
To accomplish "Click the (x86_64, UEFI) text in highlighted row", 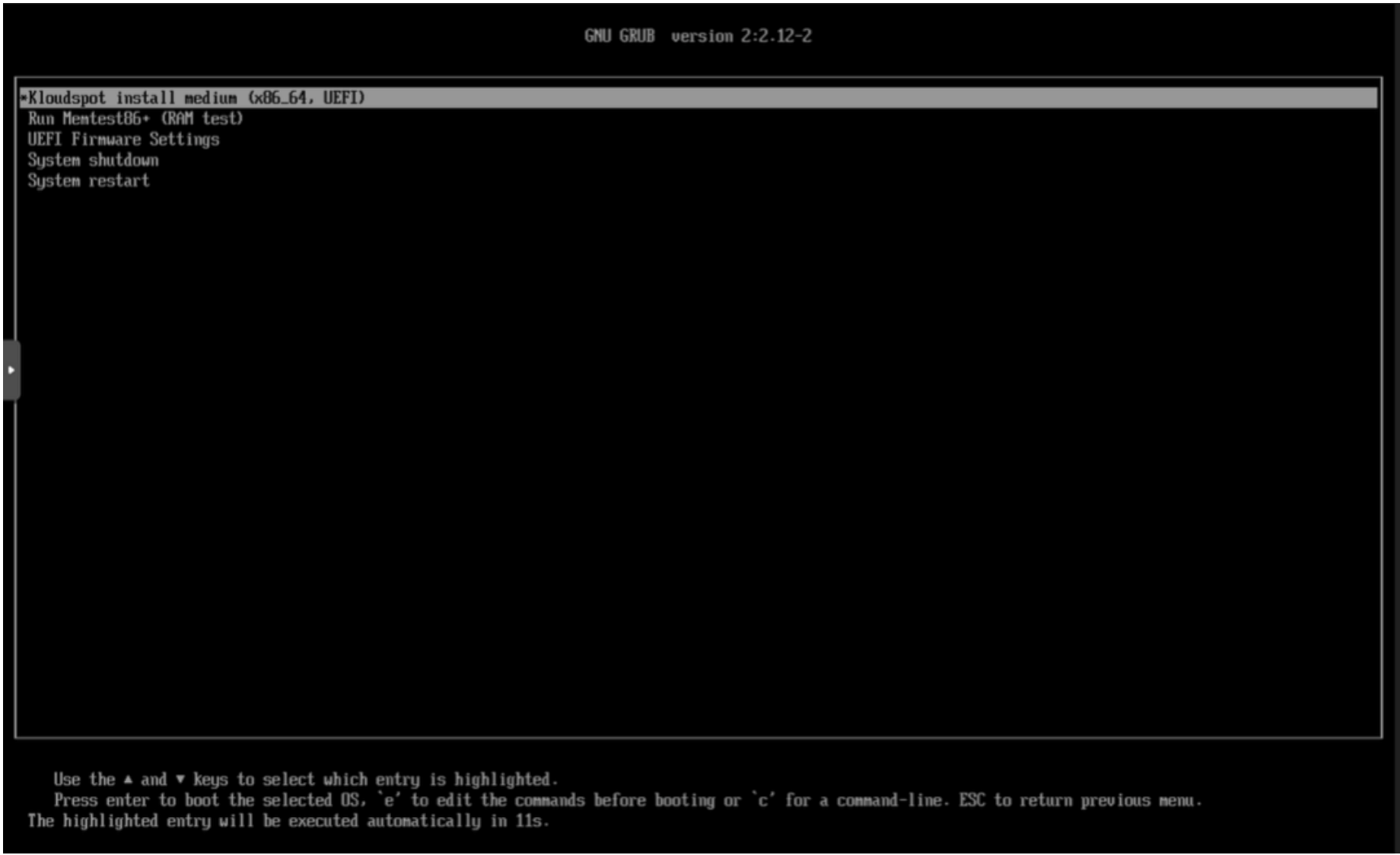I will pyautogui.click(x=307, y=98).
